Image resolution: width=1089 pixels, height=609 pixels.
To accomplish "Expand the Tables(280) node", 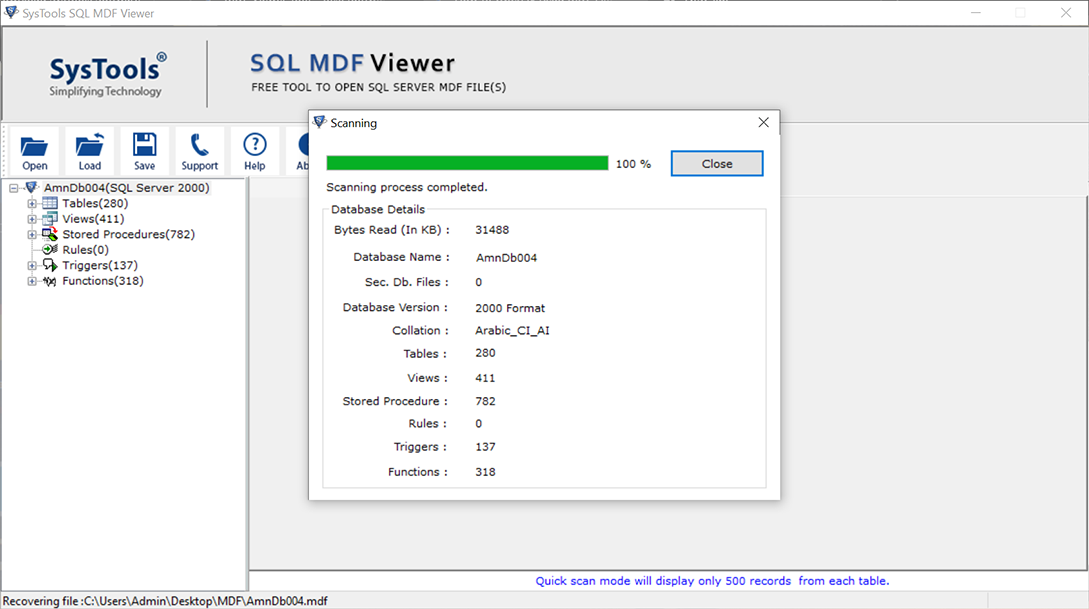I will [32, 203].
